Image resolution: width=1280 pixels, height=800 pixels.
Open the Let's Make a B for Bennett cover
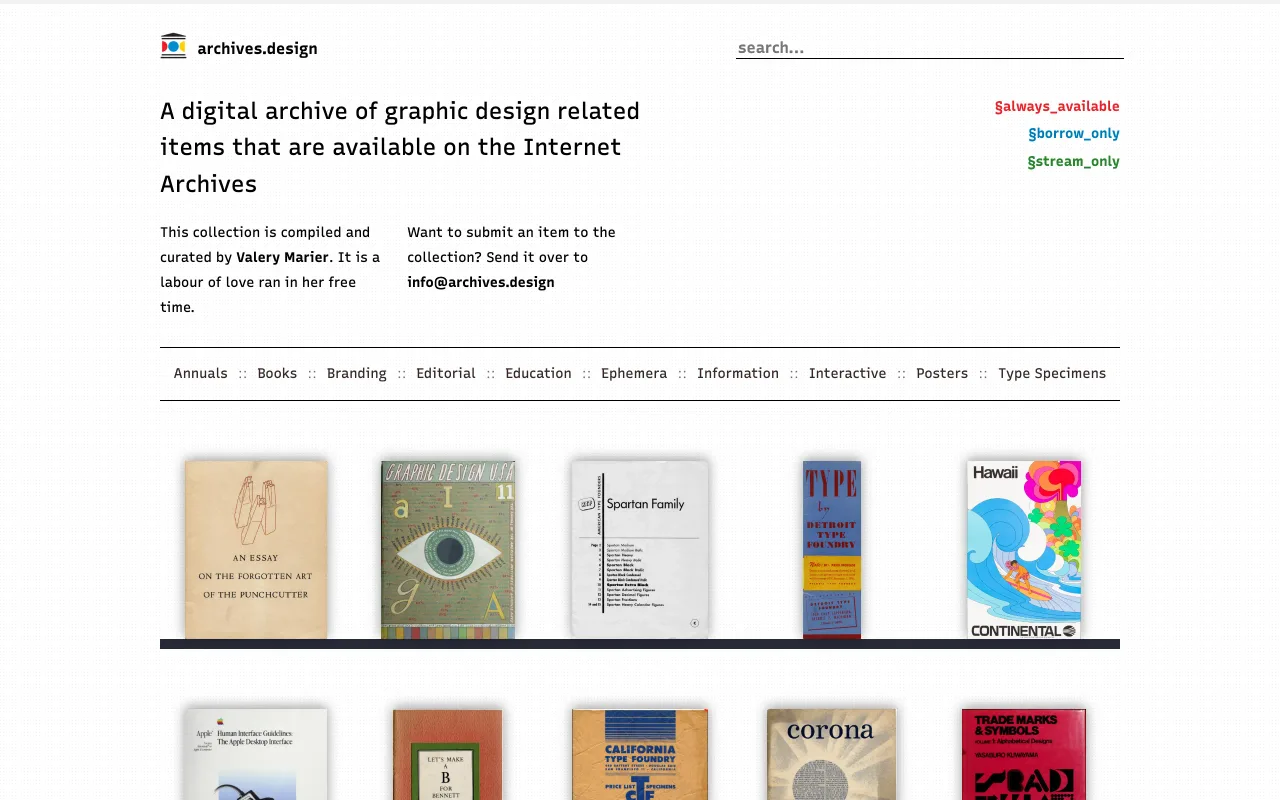click(x=448, y=755)
